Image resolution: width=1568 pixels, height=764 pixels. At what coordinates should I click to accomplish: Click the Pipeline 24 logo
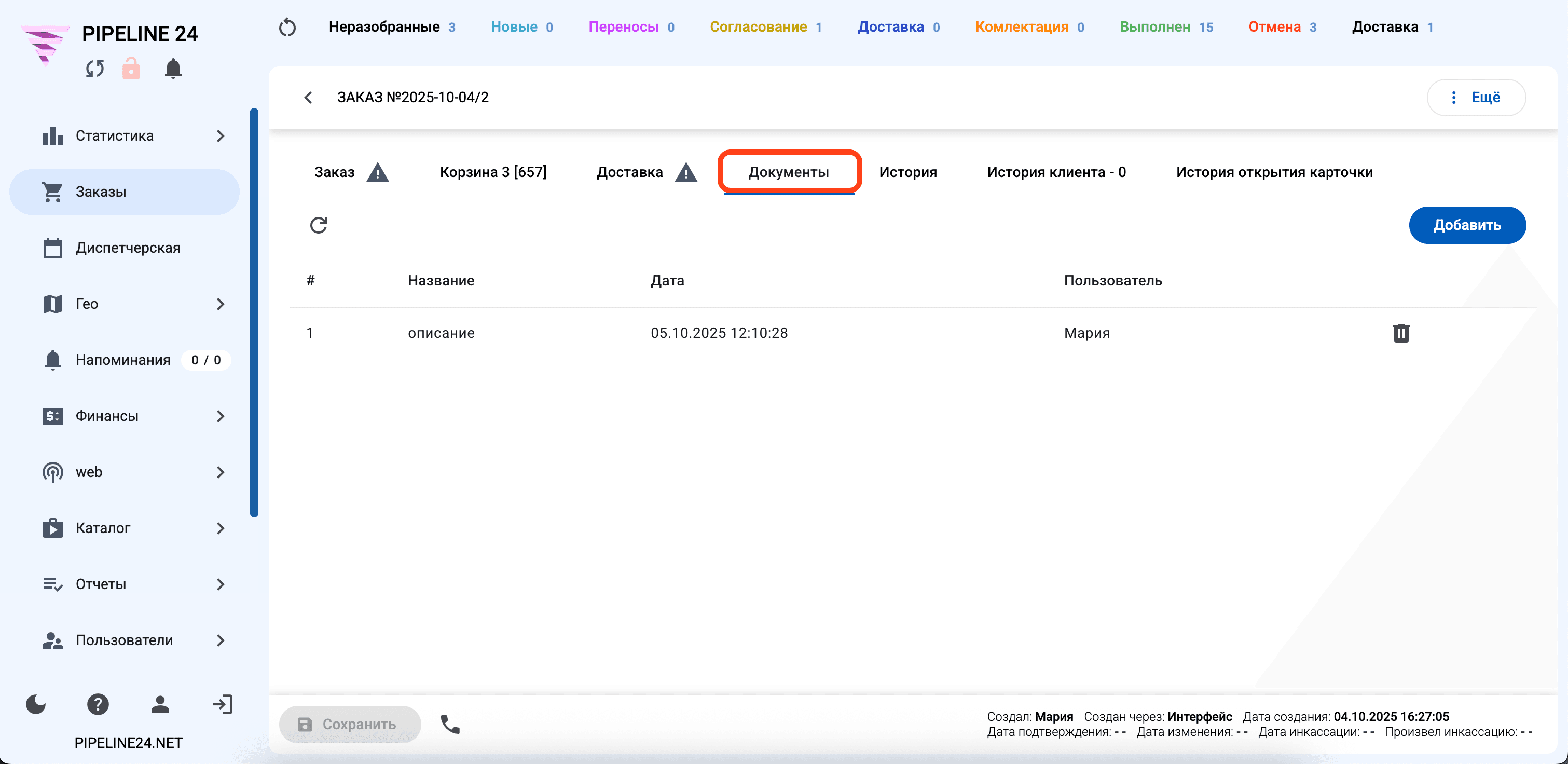(x=45, y=45)
